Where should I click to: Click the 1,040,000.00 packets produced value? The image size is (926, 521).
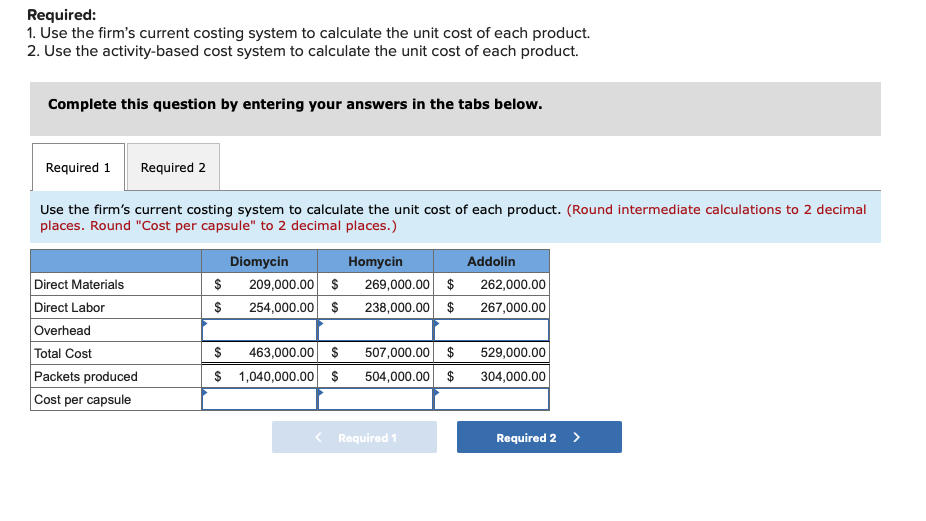[x=276, y=377]
